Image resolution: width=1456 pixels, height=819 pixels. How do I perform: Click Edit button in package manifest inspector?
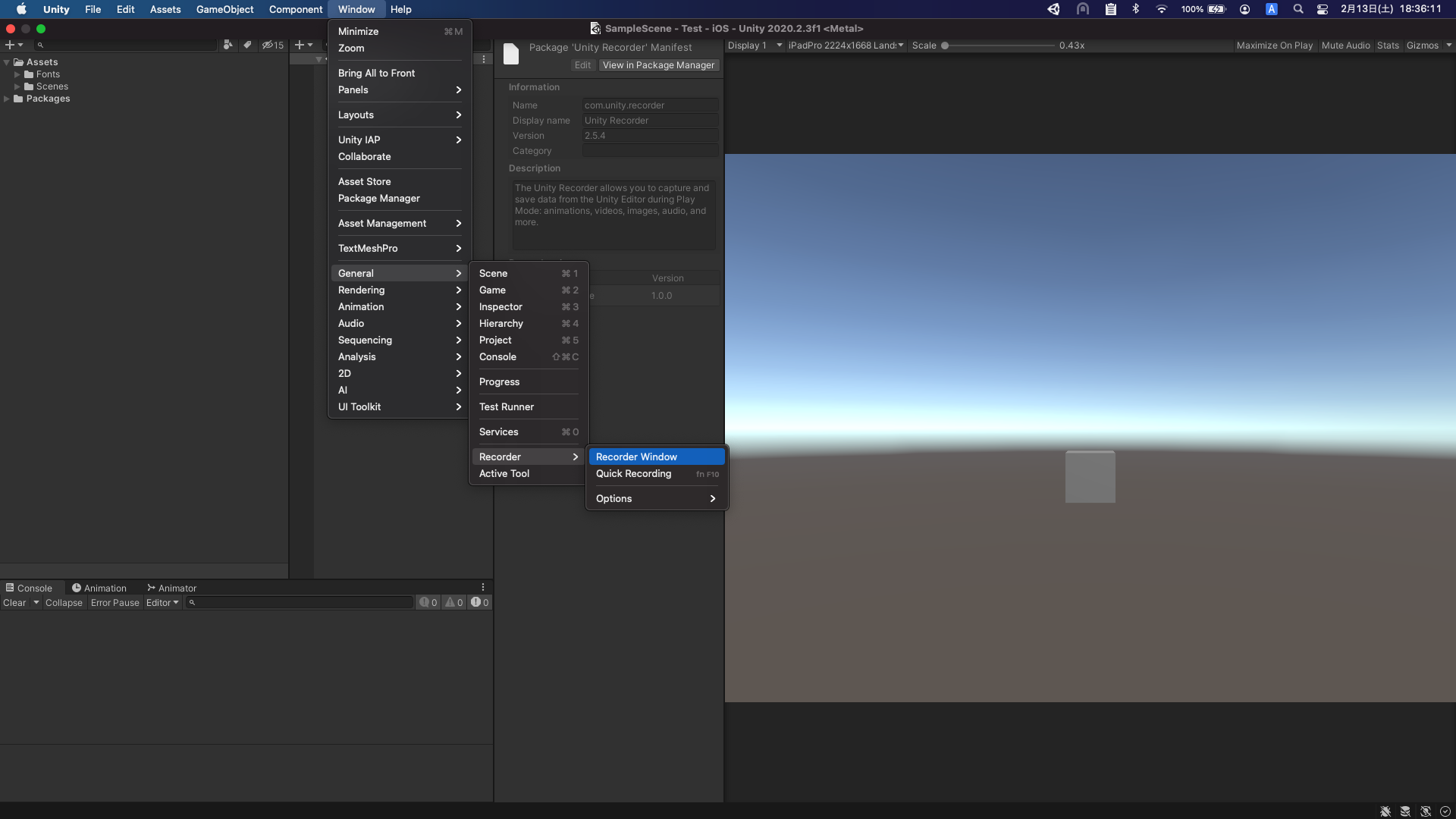pos(582,65)
